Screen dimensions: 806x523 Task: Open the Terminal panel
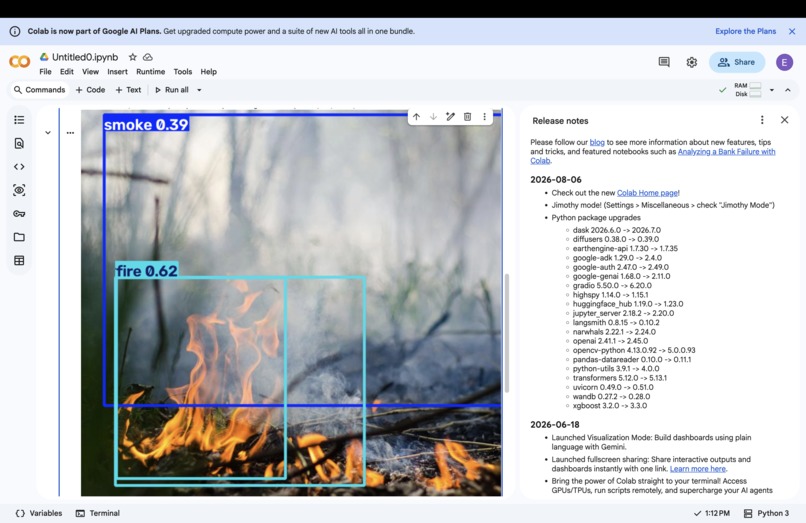[x=98, y=513]
